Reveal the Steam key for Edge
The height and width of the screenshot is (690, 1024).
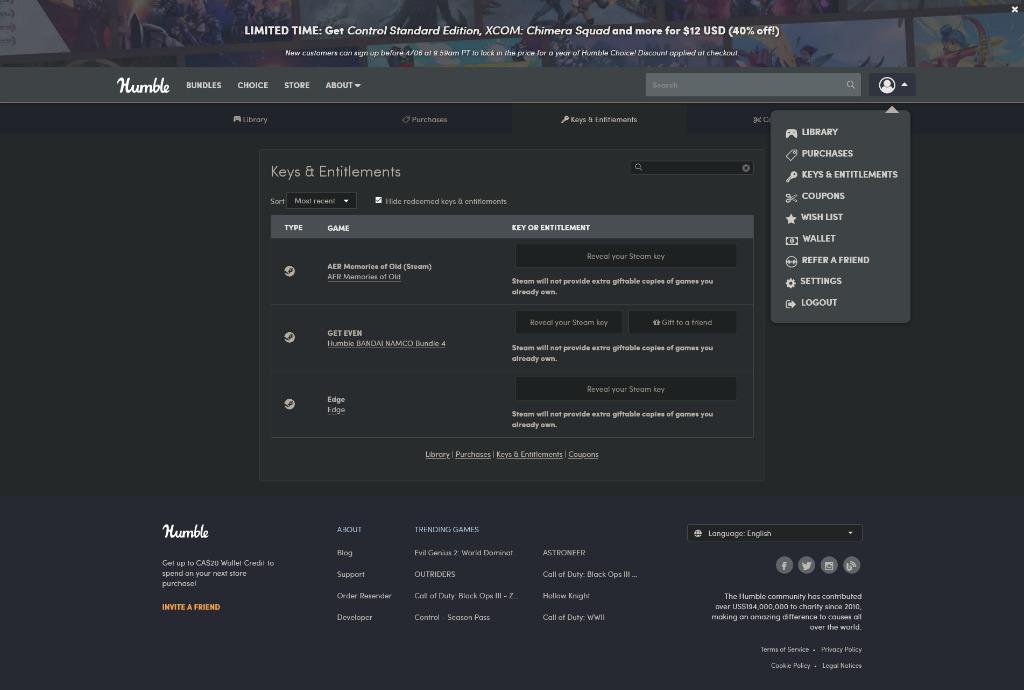pyautogui.click(x=626, y=389)
